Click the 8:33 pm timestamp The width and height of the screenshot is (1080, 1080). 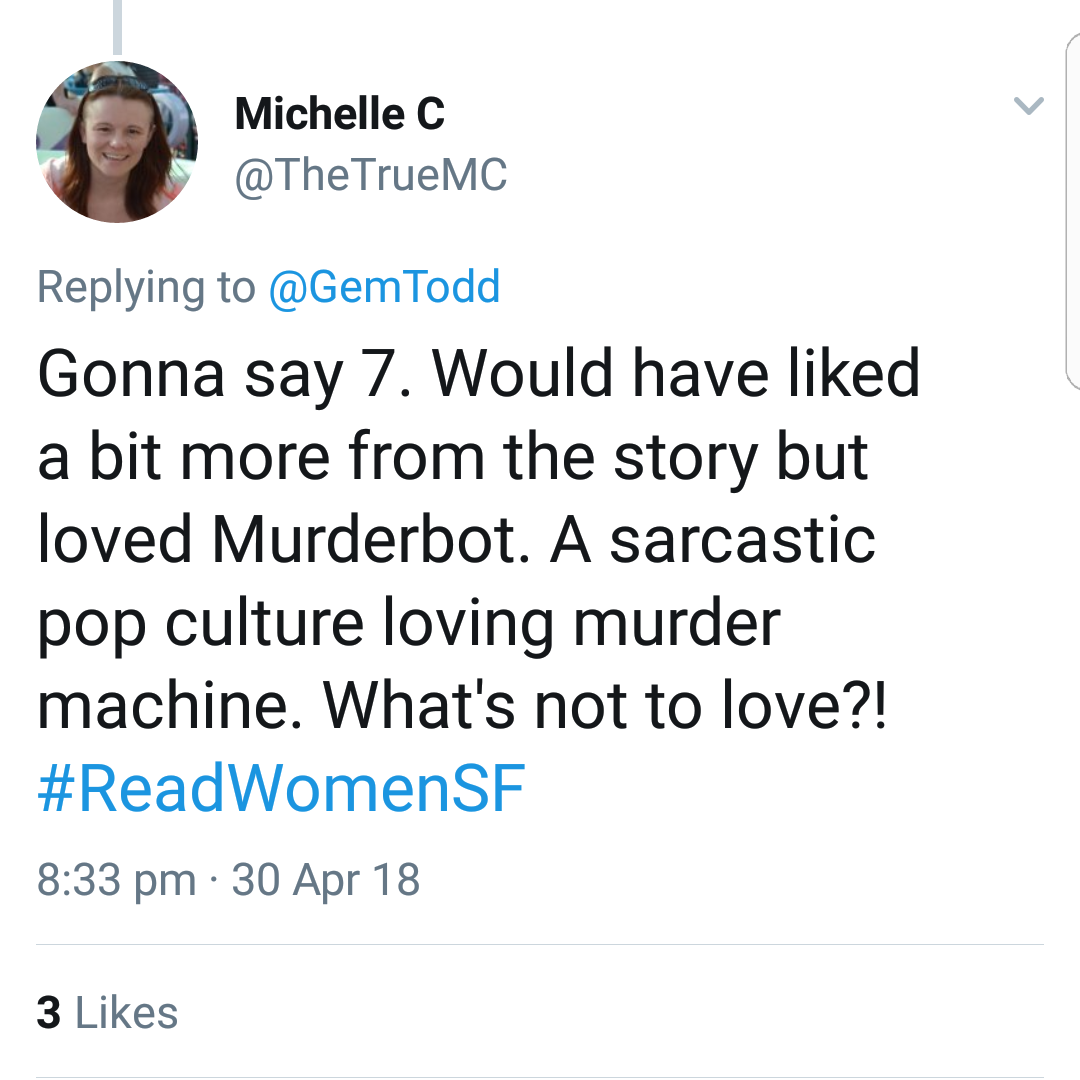click(x=116, y=880)
